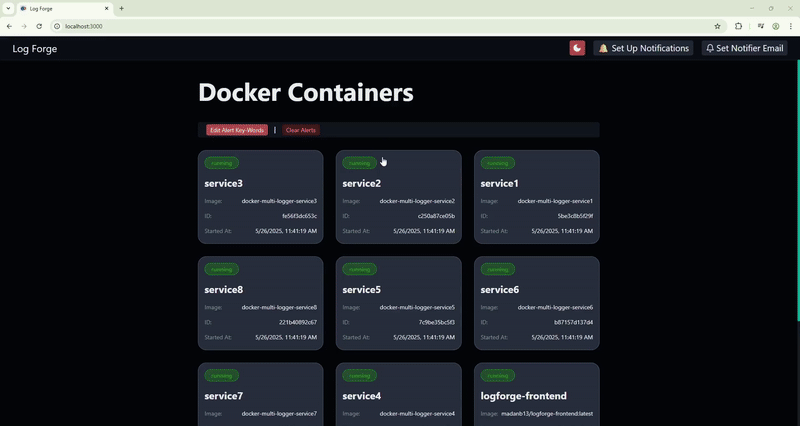Screen dimensions: 800x426
Task: Select the Log Forge browser tab
Action: click(60, 8)
